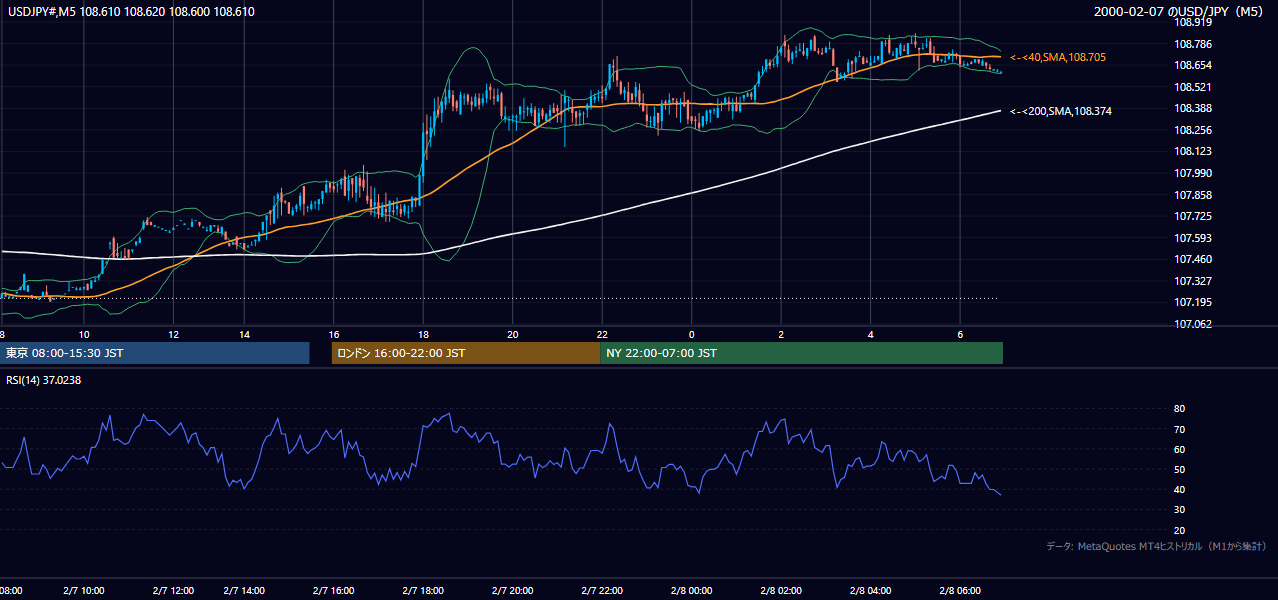This screenshot has width=1278, height=600.
Task: Click price axis value 107.593
Action: (1192, 238)
